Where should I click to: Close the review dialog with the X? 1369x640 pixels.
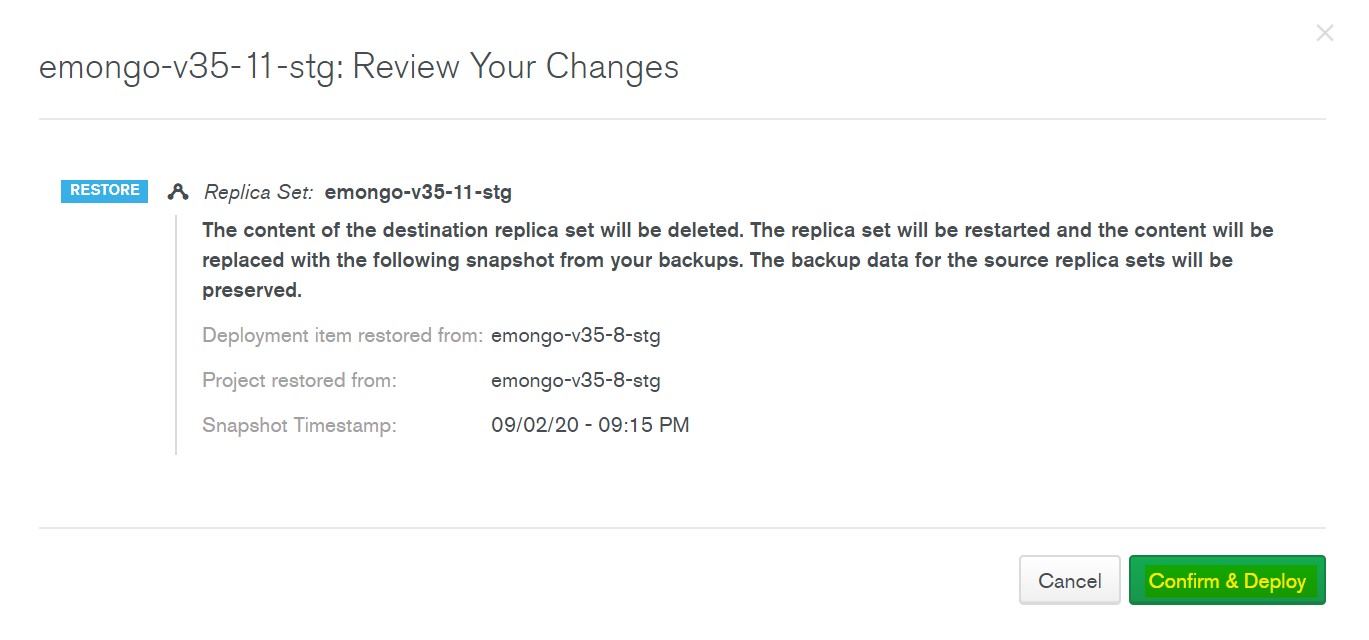pyautogui.click(x=1324, y=33)
